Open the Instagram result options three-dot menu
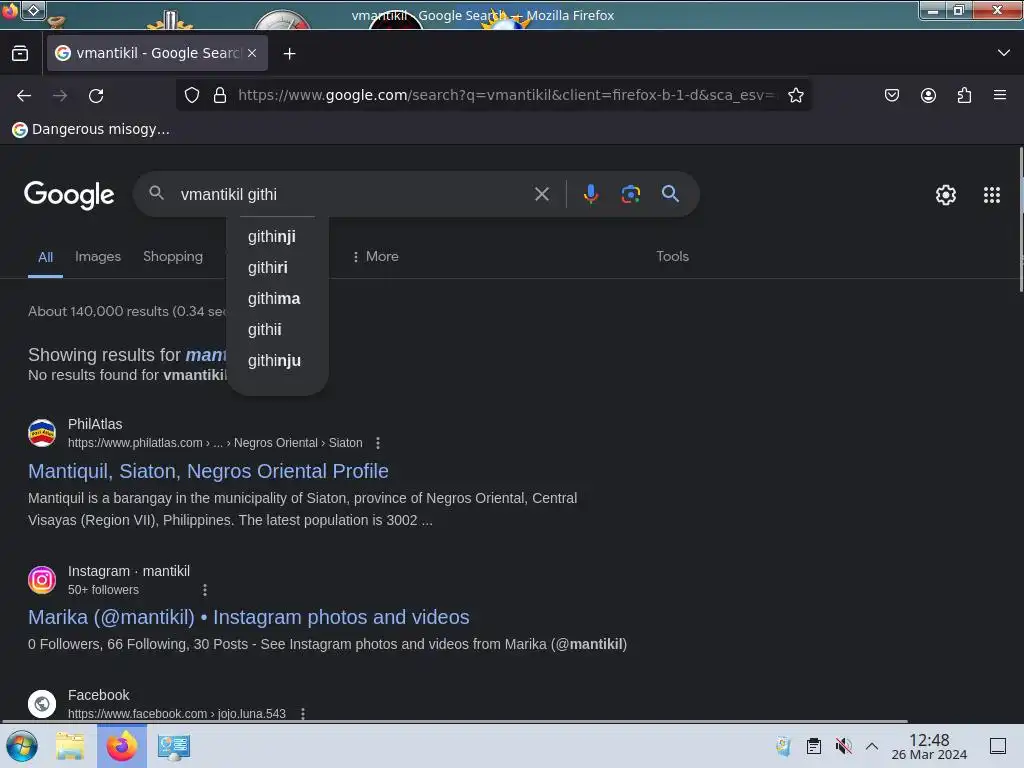This screenshot has width=1024, height=768. pyautogui.click(x=205, y=590)
